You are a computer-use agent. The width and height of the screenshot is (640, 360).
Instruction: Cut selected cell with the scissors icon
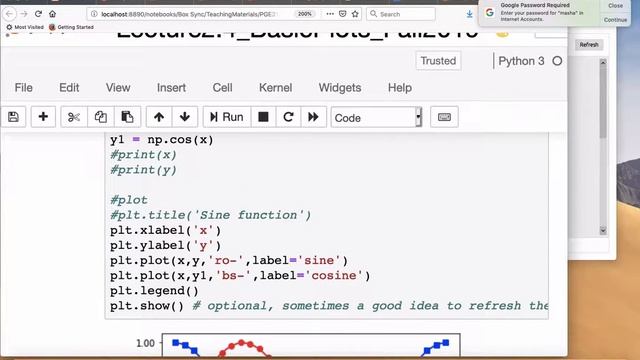point(74,117)
